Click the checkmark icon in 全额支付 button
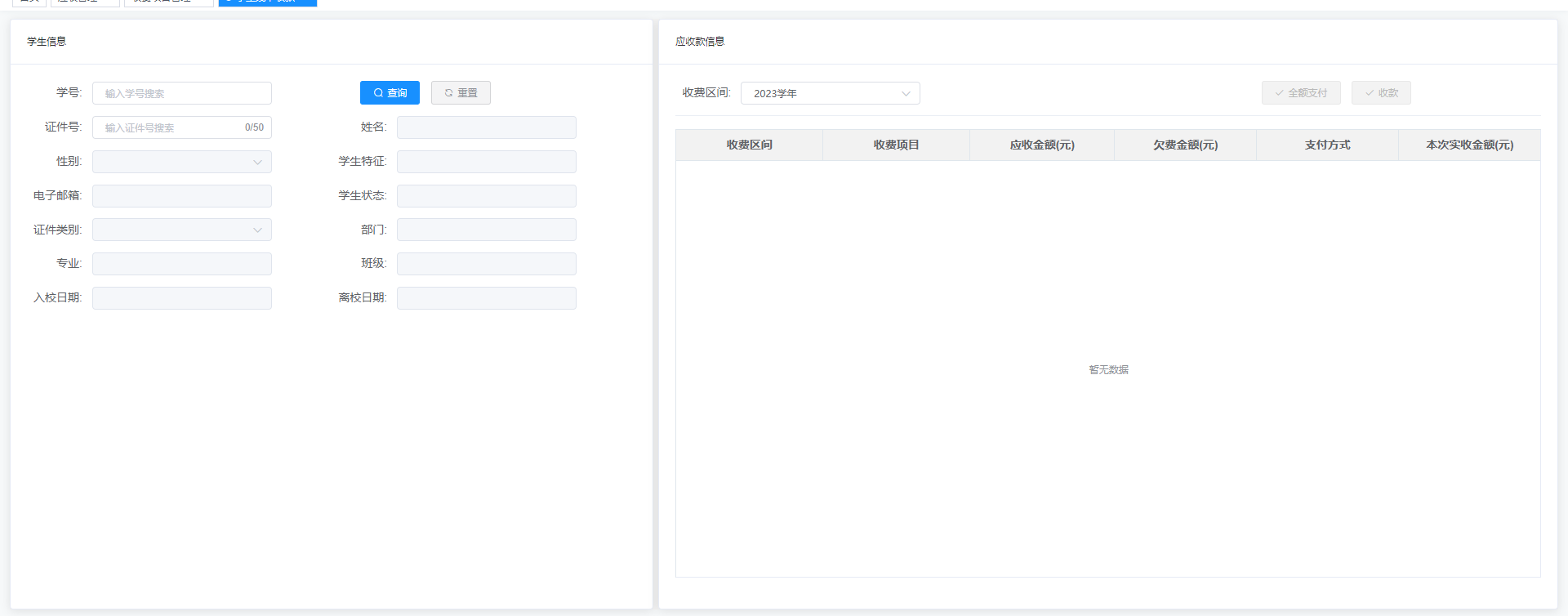Image resolution: width=1568 pixels, height=616 pixels. (x=1279, y=93)
